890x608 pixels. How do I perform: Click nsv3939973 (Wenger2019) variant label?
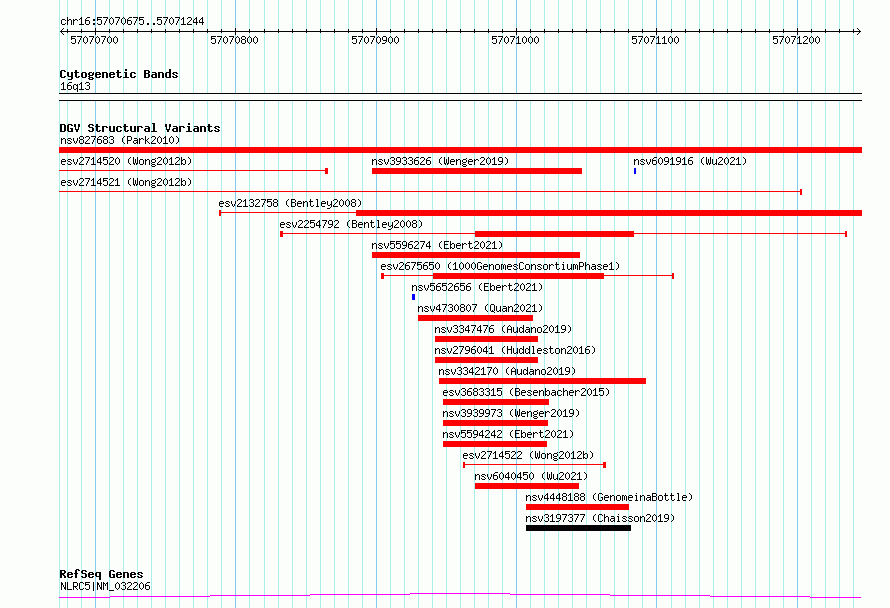(511, 413)
